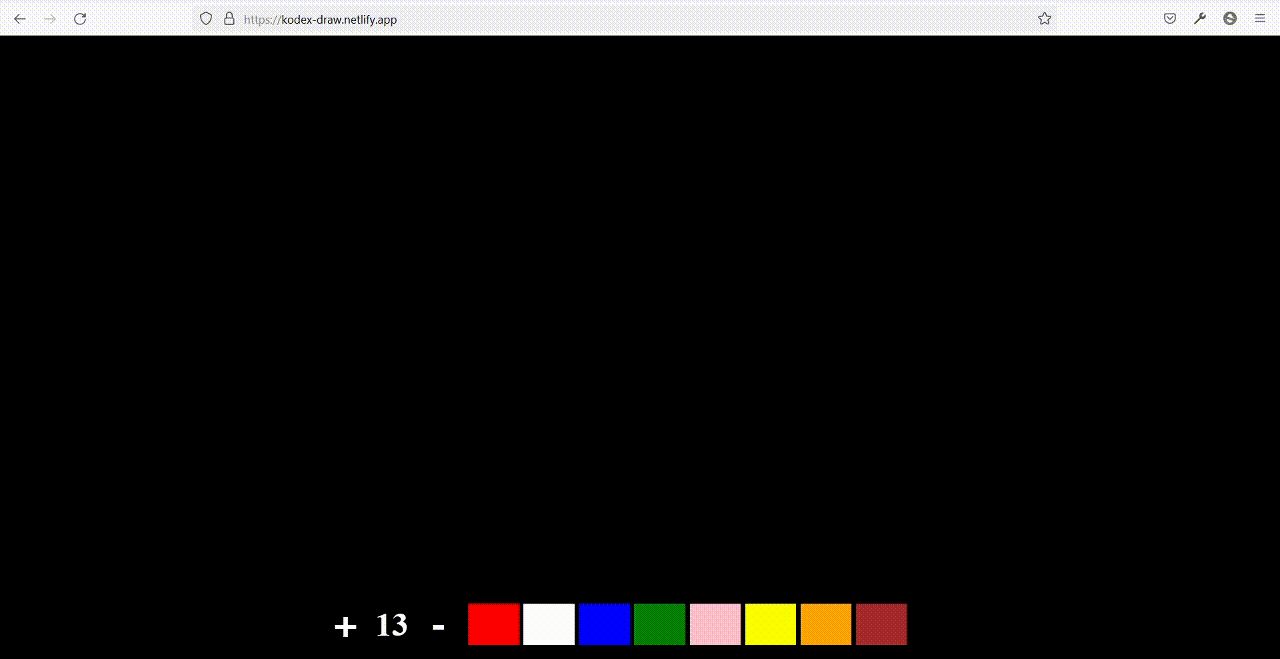This screenshot has height=659, width=1280.
Task: Reload the current page
Action: pyautogui.click(x=80, y=19)
